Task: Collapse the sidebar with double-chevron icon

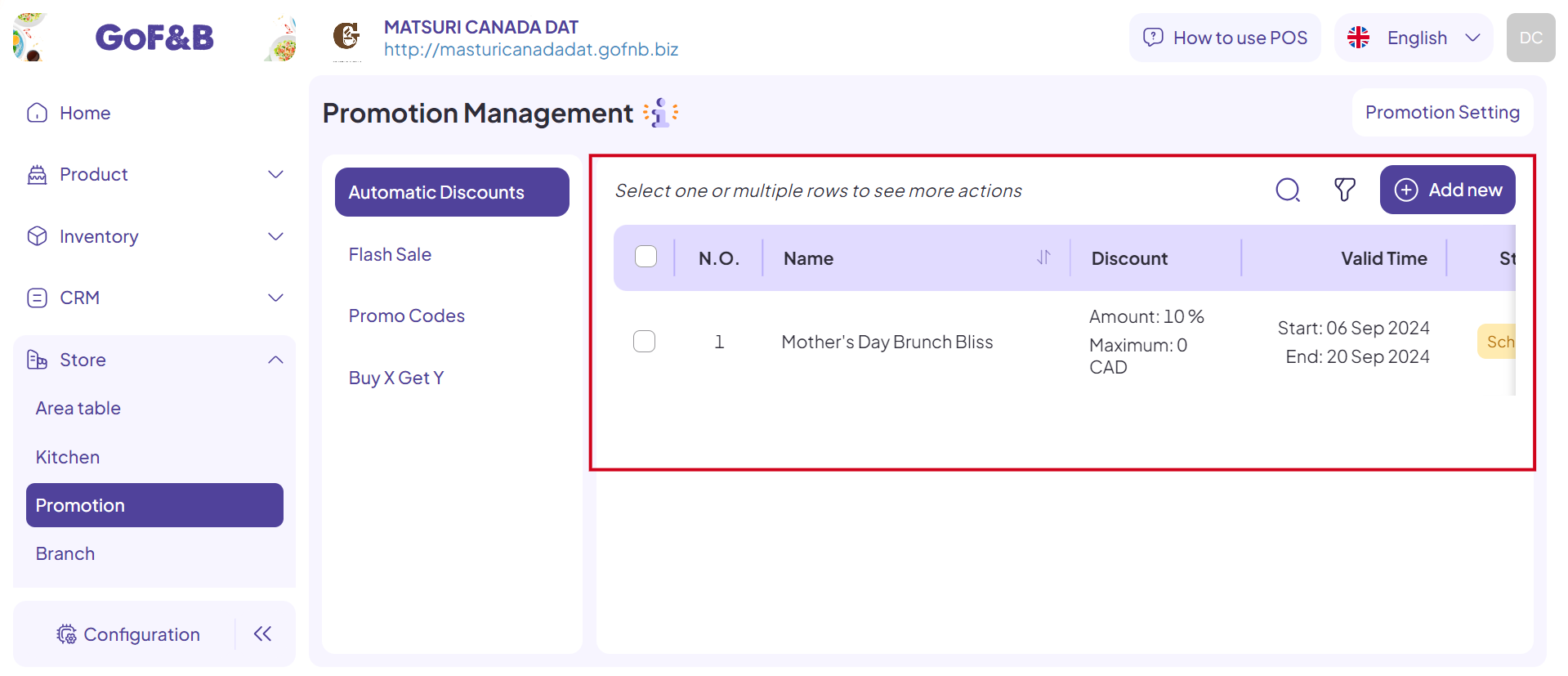Action: tap(262, 633)
